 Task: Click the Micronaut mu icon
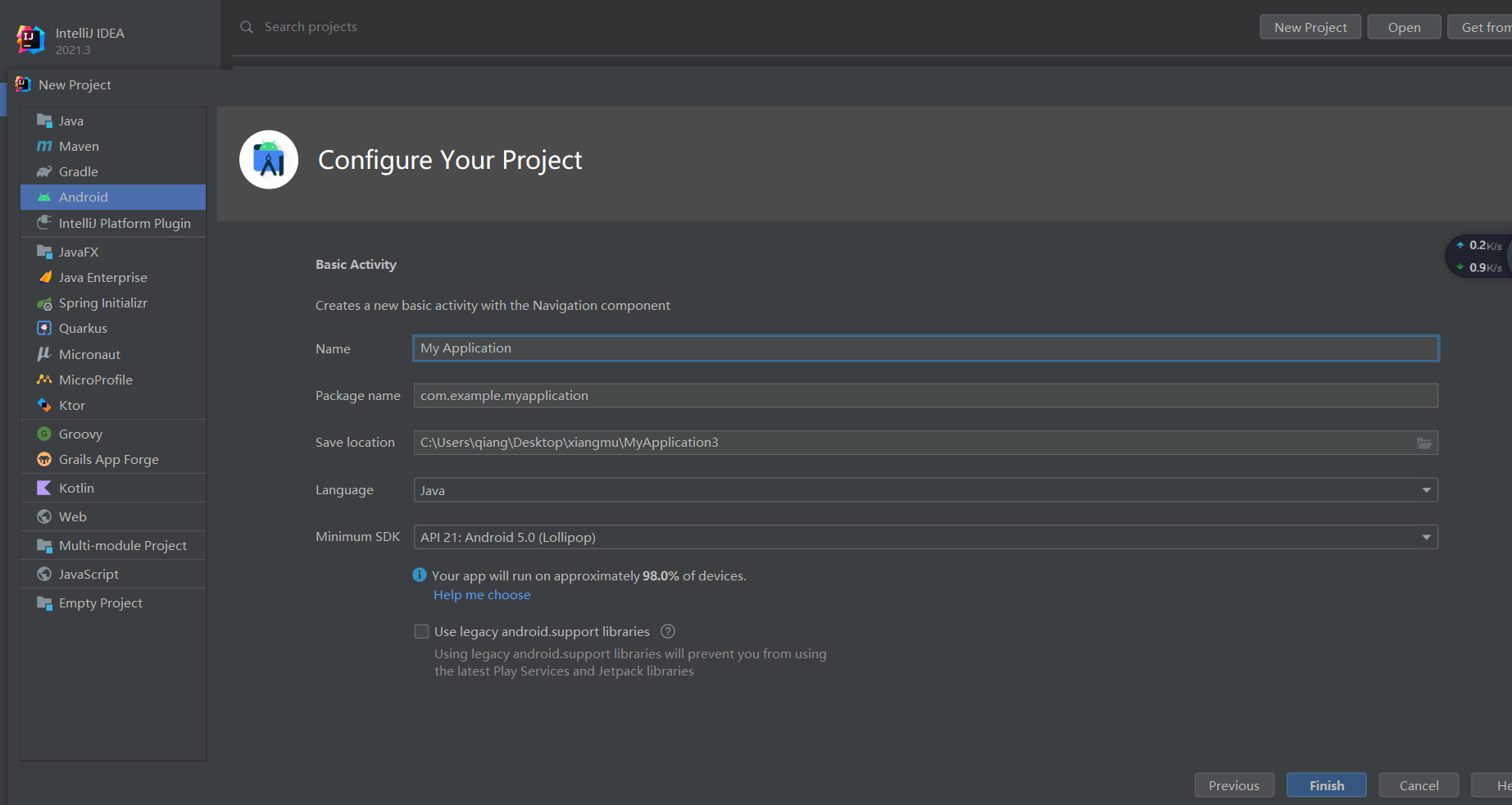click(x=44, y=354)
